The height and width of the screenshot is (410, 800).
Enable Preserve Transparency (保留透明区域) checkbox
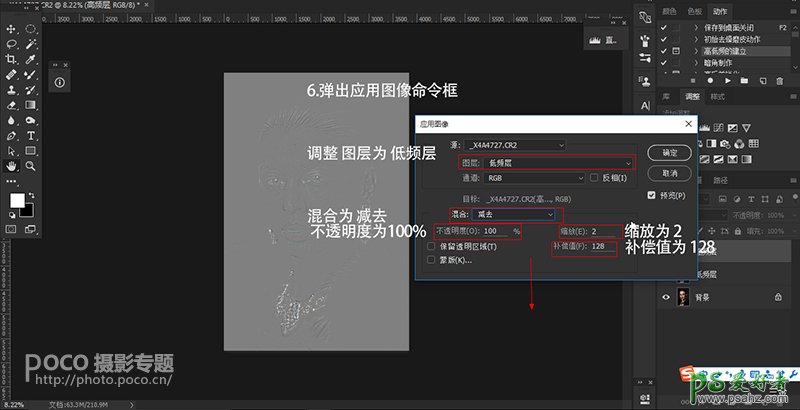pyautogui.click(x=432, y=246)
